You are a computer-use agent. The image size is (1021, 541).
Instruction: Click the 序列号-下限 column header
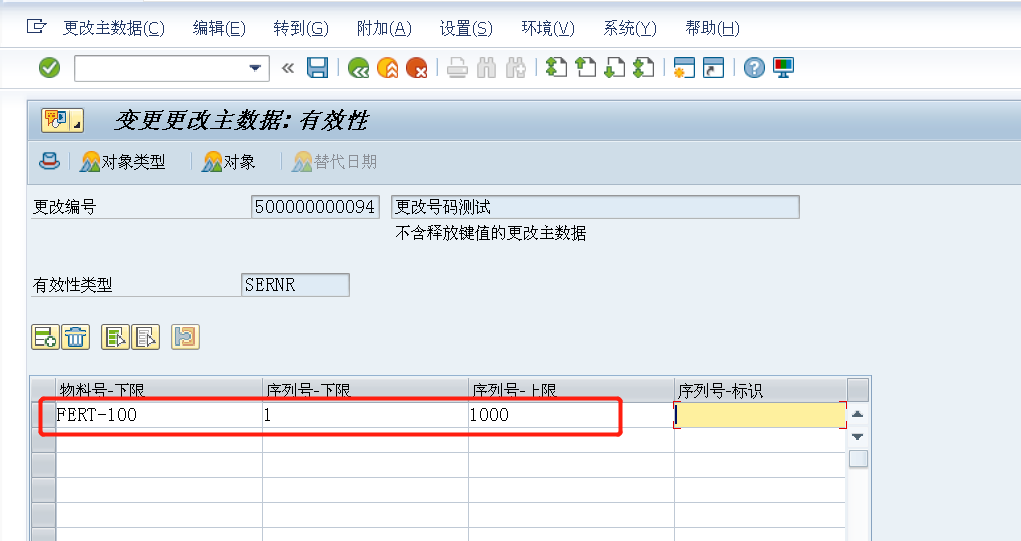coord(365,390)
